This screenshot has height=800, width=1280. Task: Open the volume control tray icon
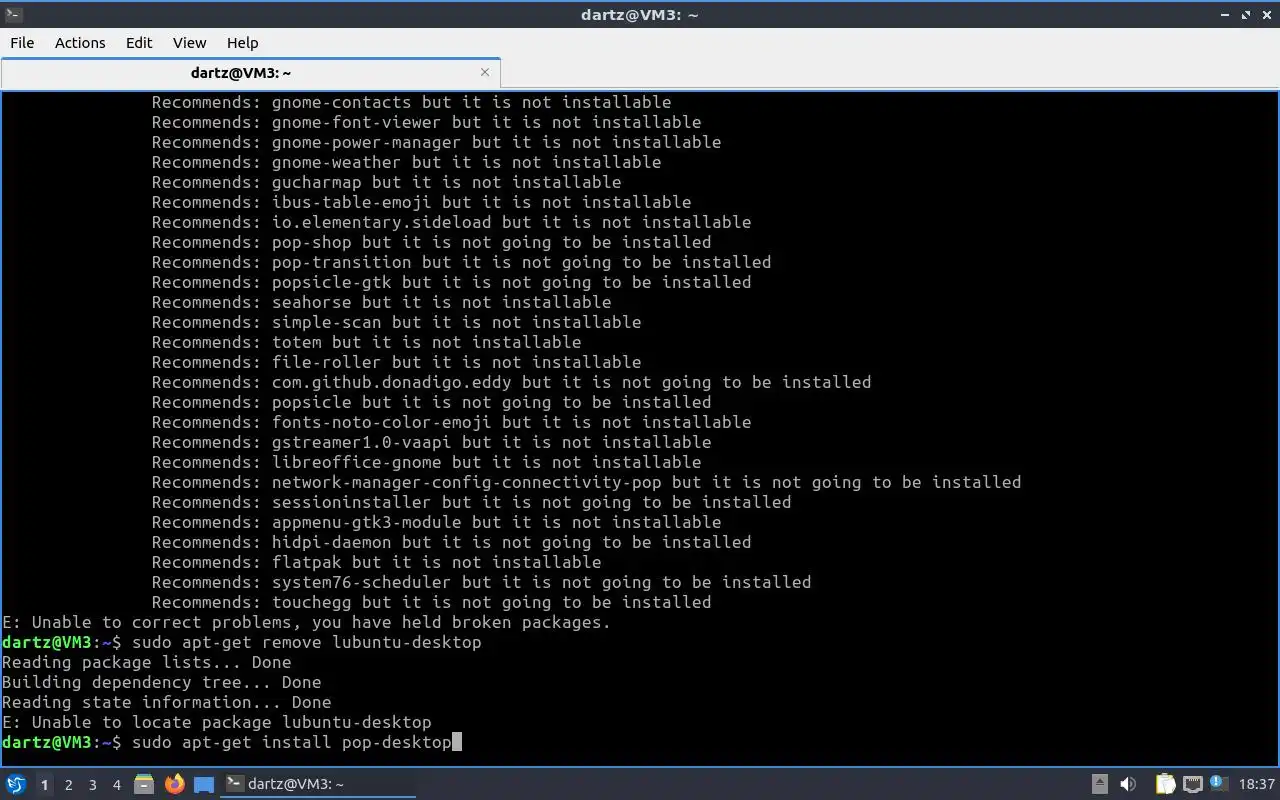[1128, 784]
